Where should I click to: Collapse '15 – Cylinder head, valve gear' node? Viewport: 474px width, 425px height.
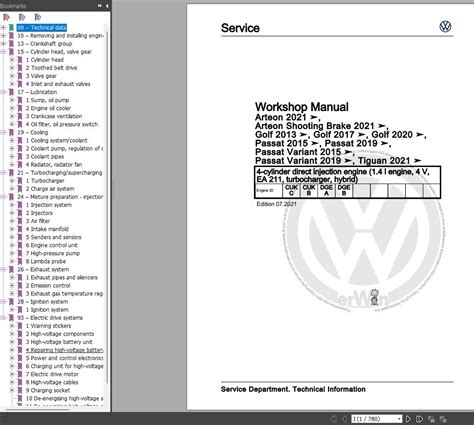pos(3,52)
